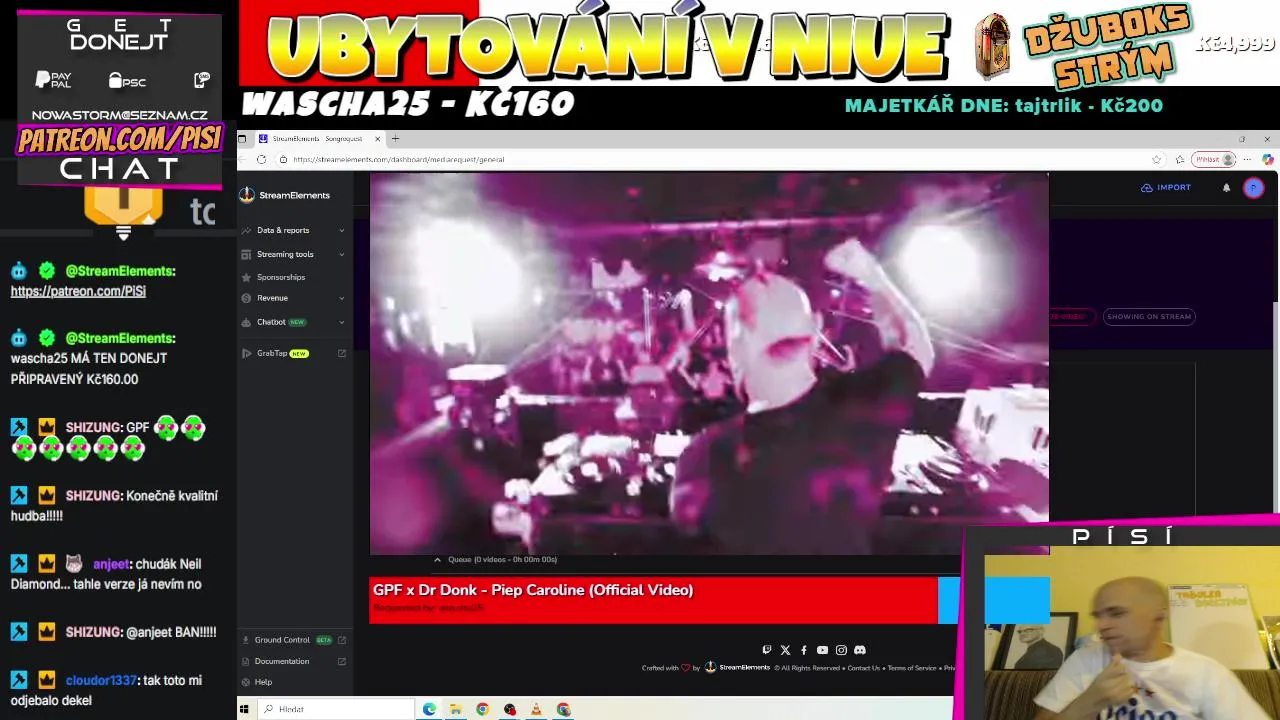The height and width of the screenshot is (720, 1280).
Task: Open Sponsorships in the sidebar
Action: [x=281, y=277]
